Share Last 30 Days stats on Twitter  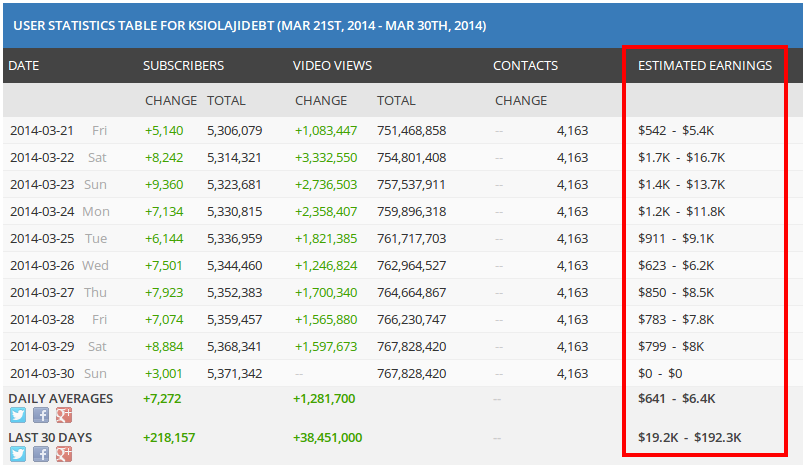click(x=17, y=454)
